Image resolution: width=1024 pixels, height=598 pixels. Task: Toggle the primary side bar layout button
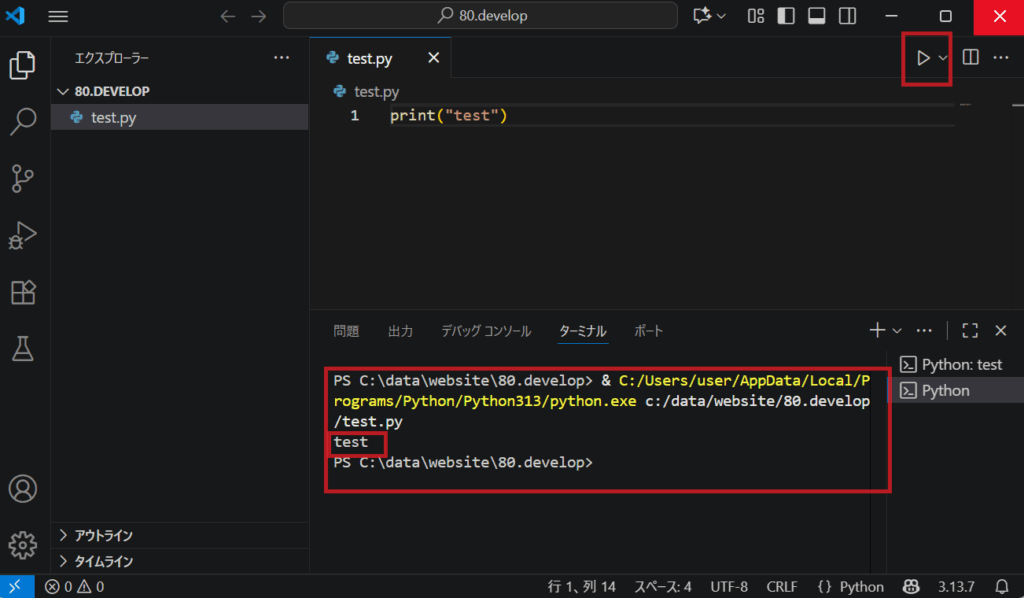pyautogui.click(x=786, y=16)
